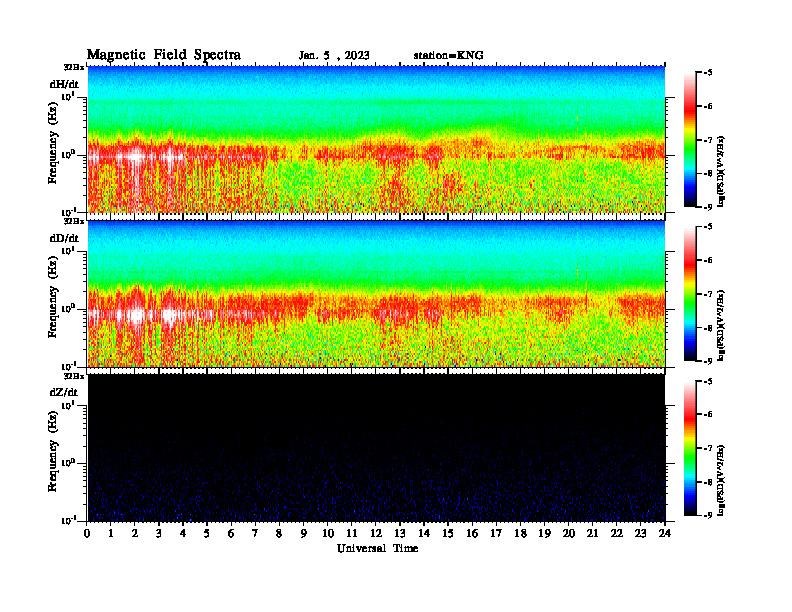Viewport: 792px width, 612px height.
Task: Click the "32Hz" label atop the dD/dt panel
Action: 74,221
